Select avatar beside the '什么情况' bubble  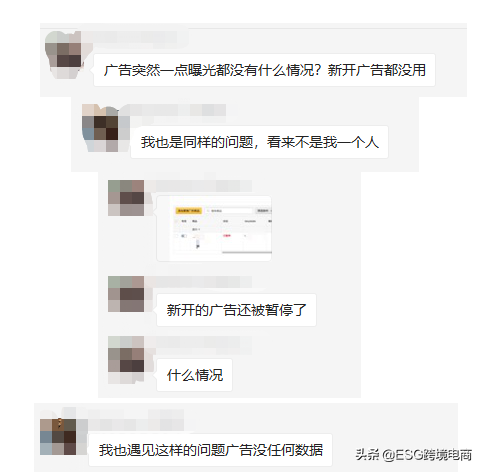(126, 359)
